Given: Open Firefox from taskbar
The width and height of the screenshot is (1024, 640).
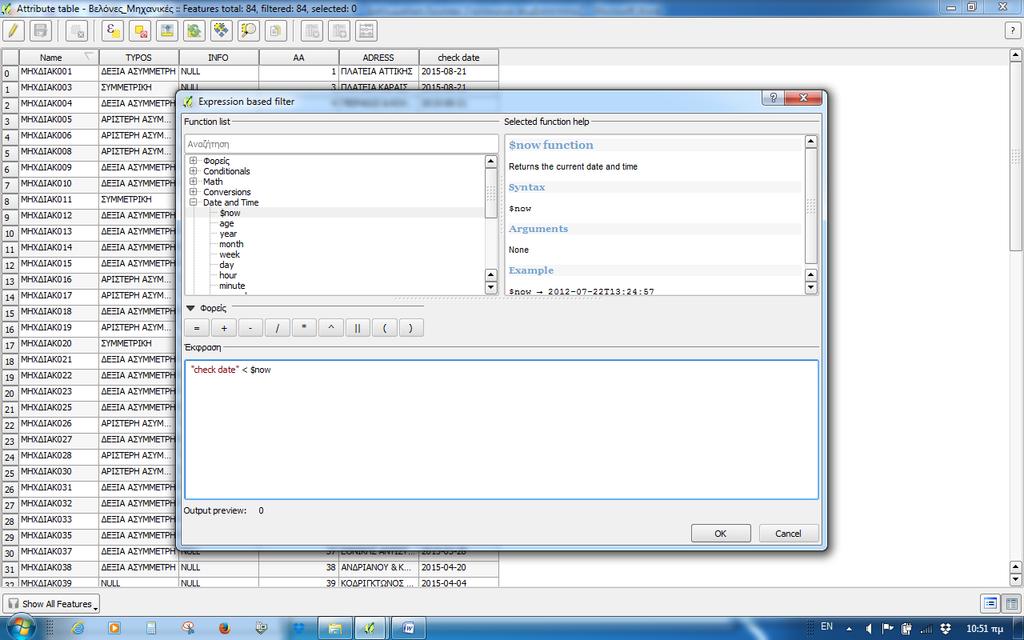Looking at the screenshot, I should pyautogui.click(x=225, y=628).
